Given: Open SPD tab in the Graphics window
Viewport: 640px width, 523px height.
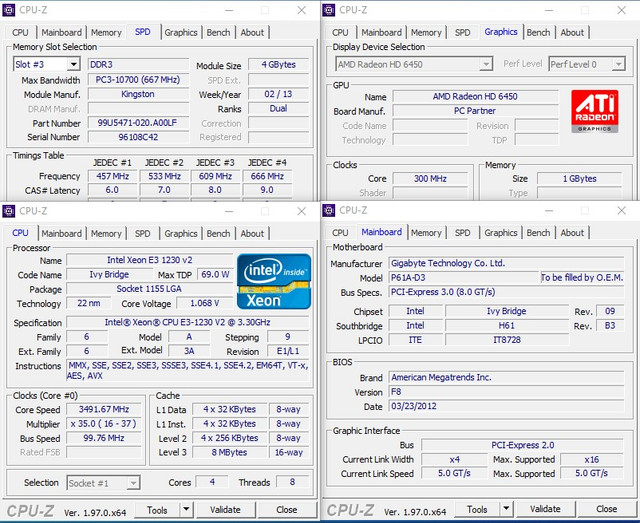Looking at the screenshot, I should pos(462,32).
